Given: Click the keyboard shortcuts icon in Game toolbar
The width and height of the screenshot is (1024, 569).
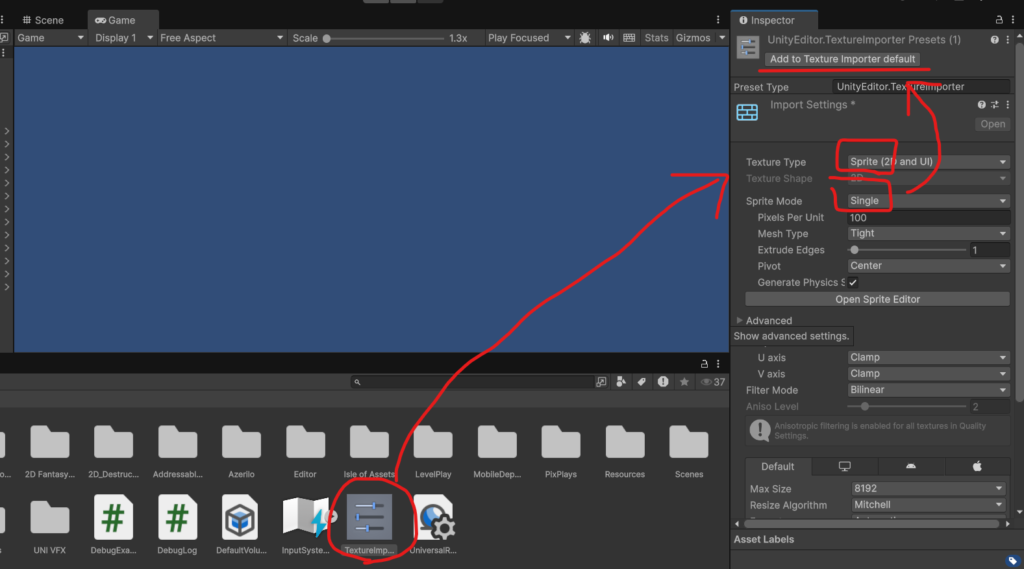Looking at the screenshot, I should pos(629,38).
